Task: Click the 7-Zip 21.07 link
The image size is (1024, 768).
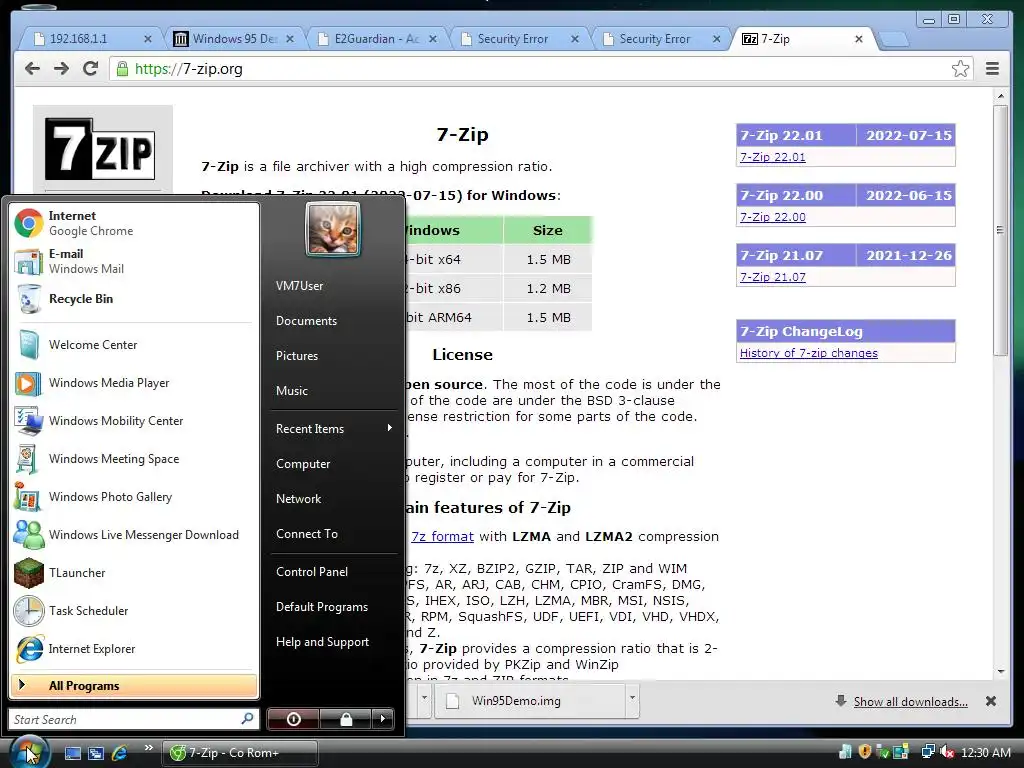Action: [x=773, y=277]
